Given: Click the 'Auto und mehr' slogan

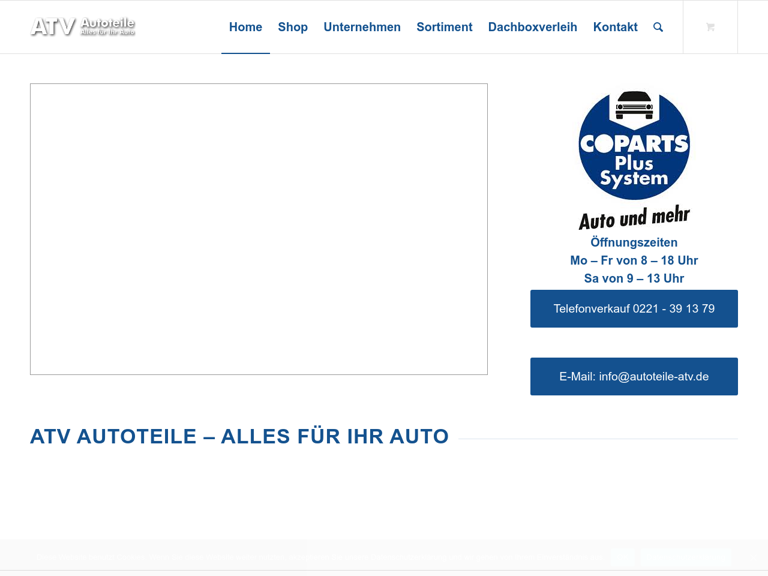Looking at the screenshot, I should (x=634, y=217).
